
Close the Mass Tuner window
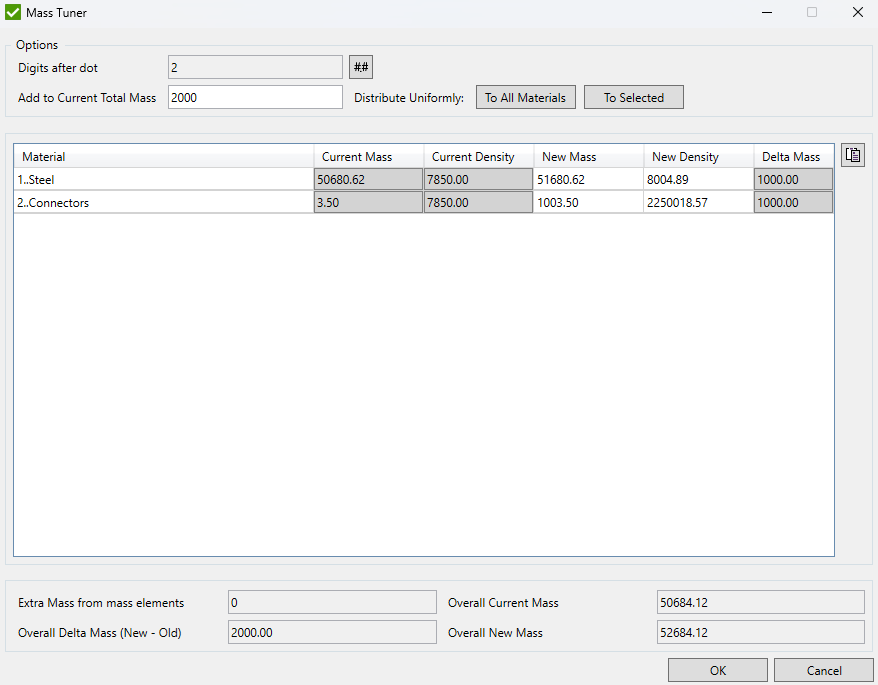857,12
